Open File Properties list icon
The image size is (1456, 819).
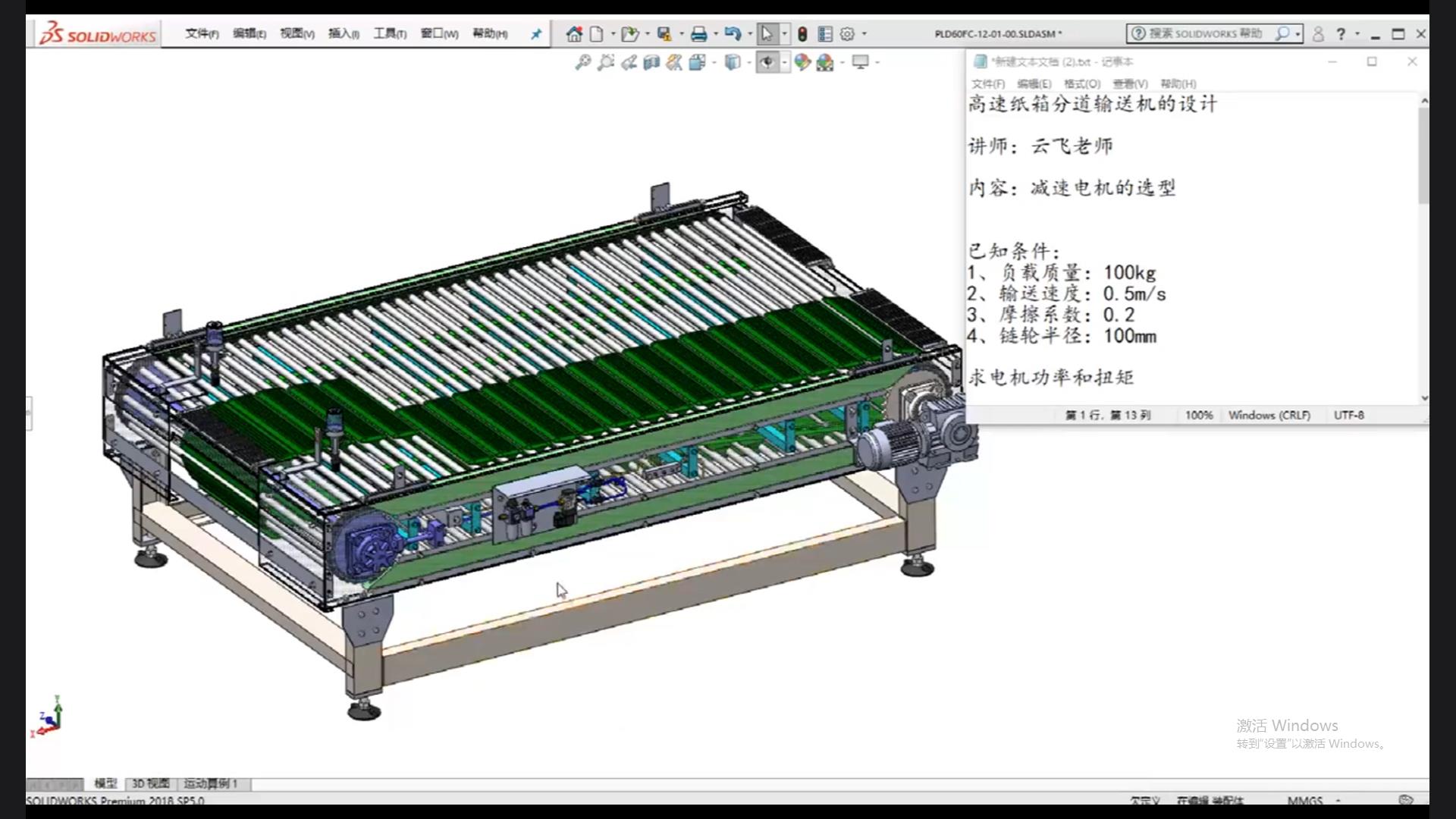tap(825, 34)
